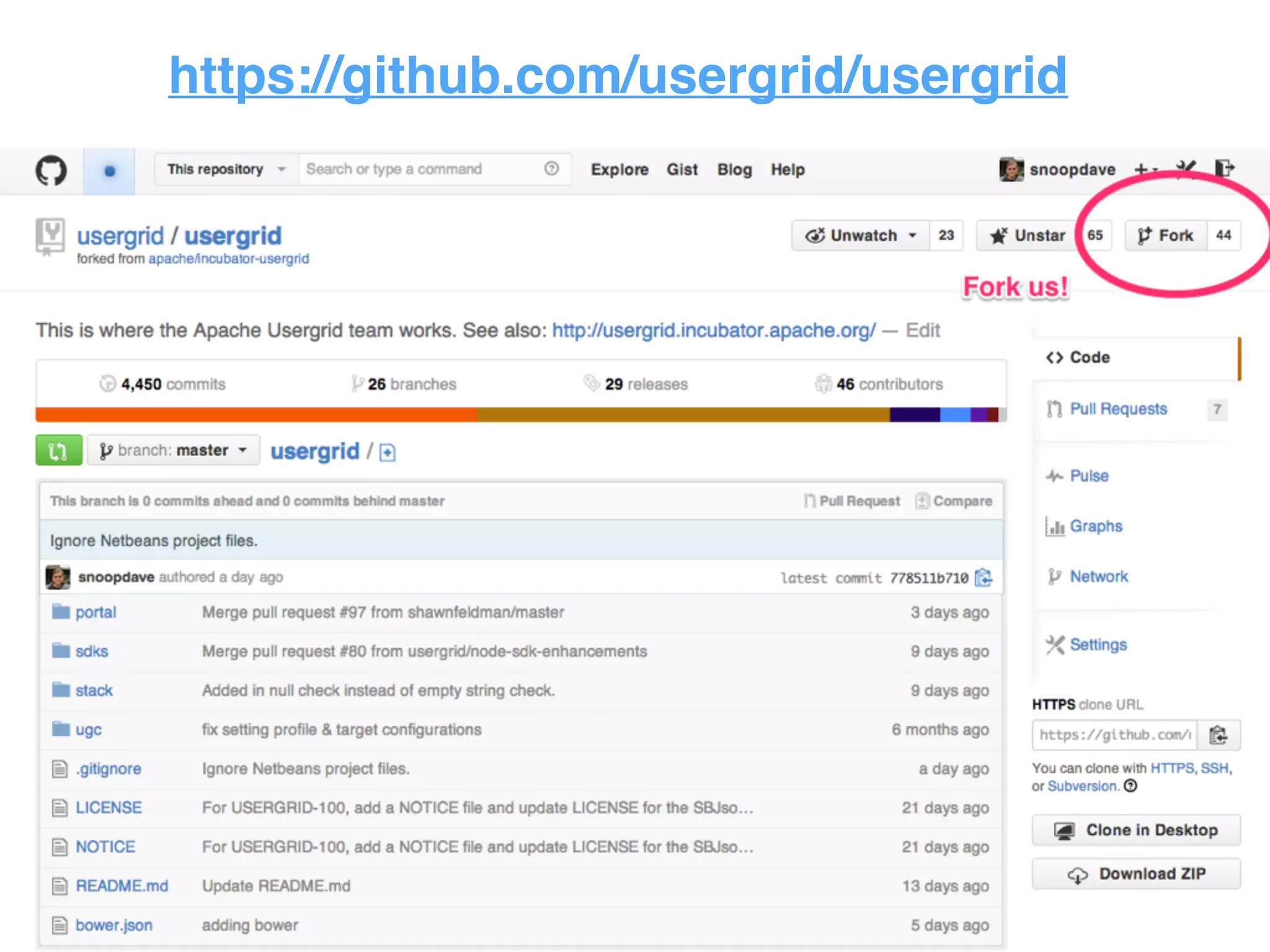
Task: View the 29 releases
Action: [x=636, y=384]
